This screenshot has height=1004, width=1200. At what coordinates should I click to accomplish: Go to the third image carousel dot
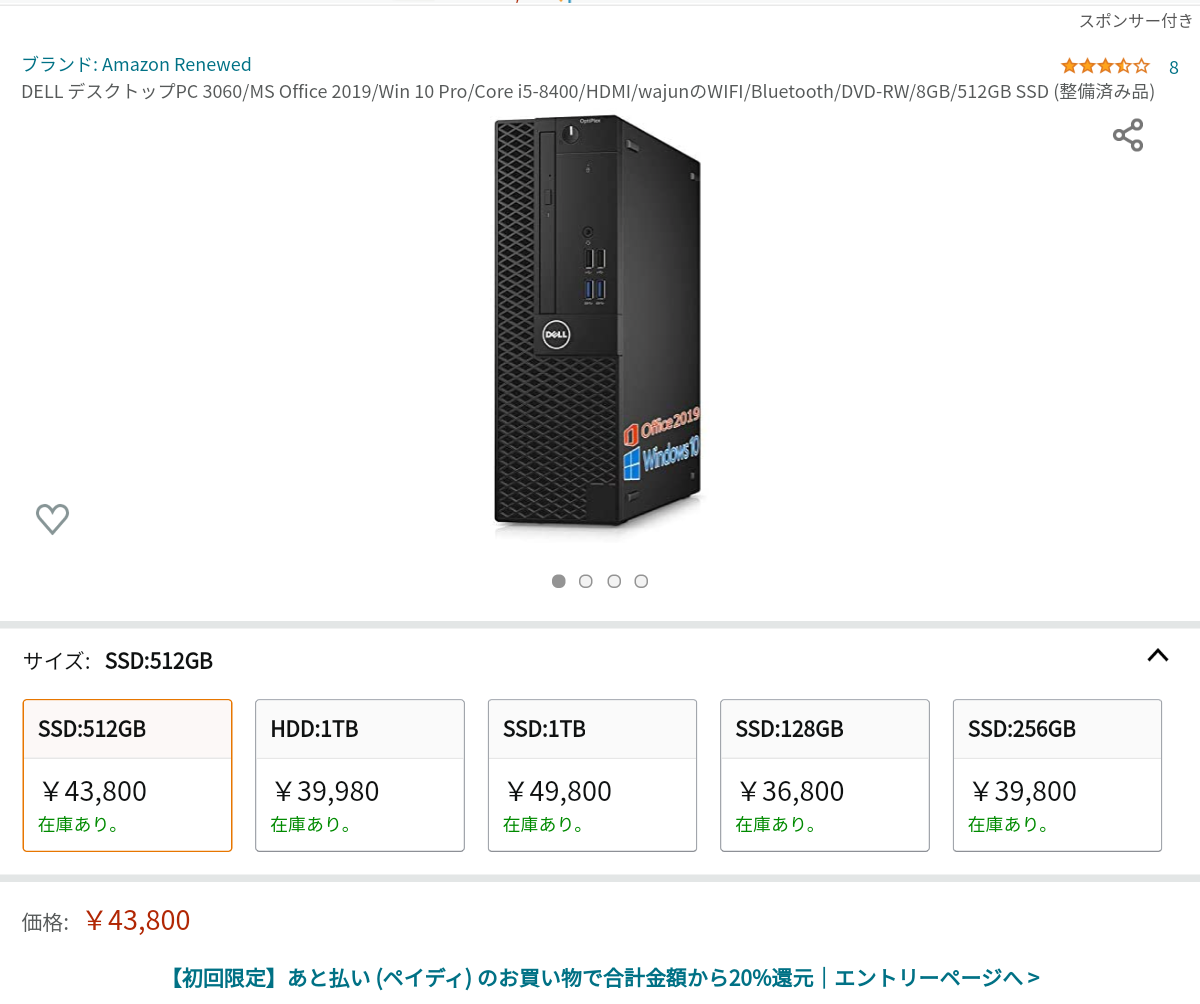click(x=614, y=581)
